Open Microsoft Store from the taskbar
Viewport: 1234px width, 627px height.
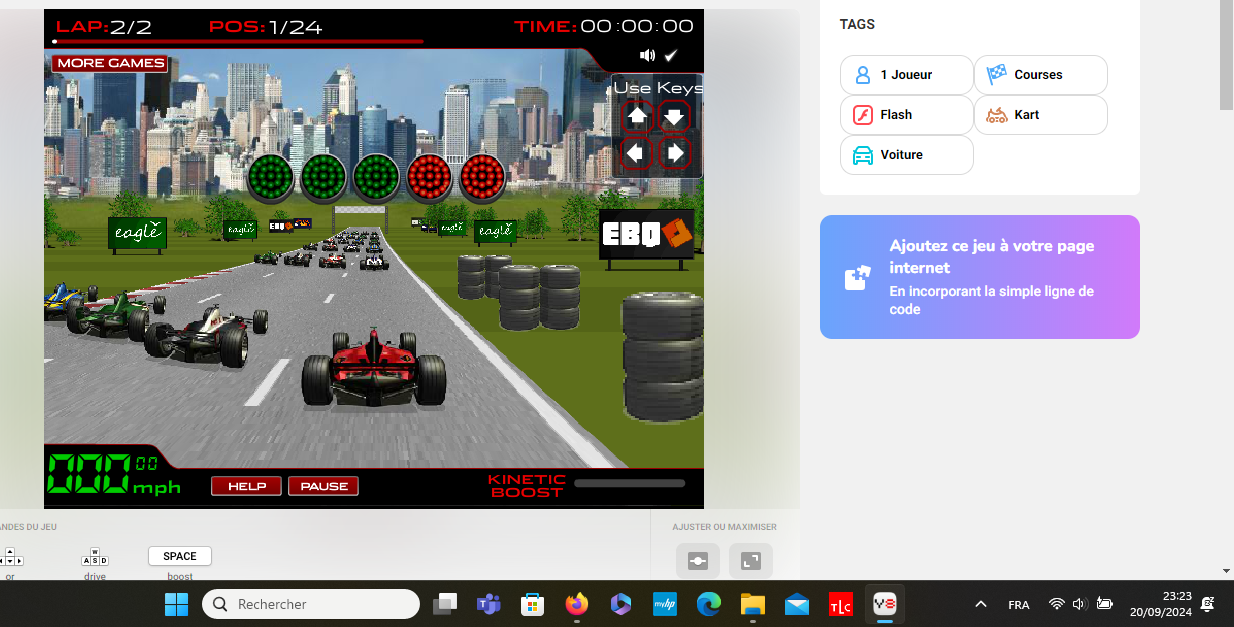(x=532, y=604)
